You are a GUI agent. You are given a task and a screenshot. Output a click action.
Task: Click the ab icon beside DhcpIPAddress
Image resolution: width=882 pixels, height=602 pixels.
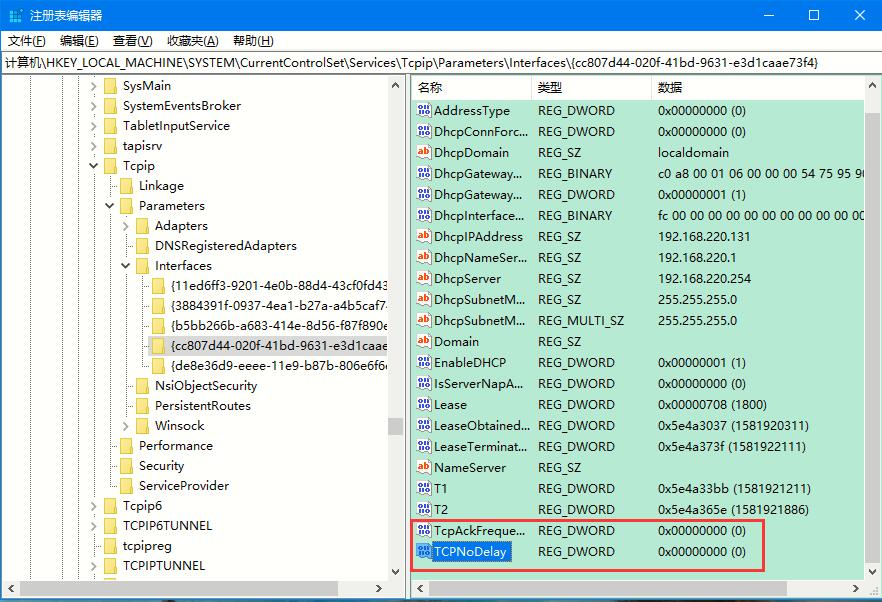tap(426, 236)
